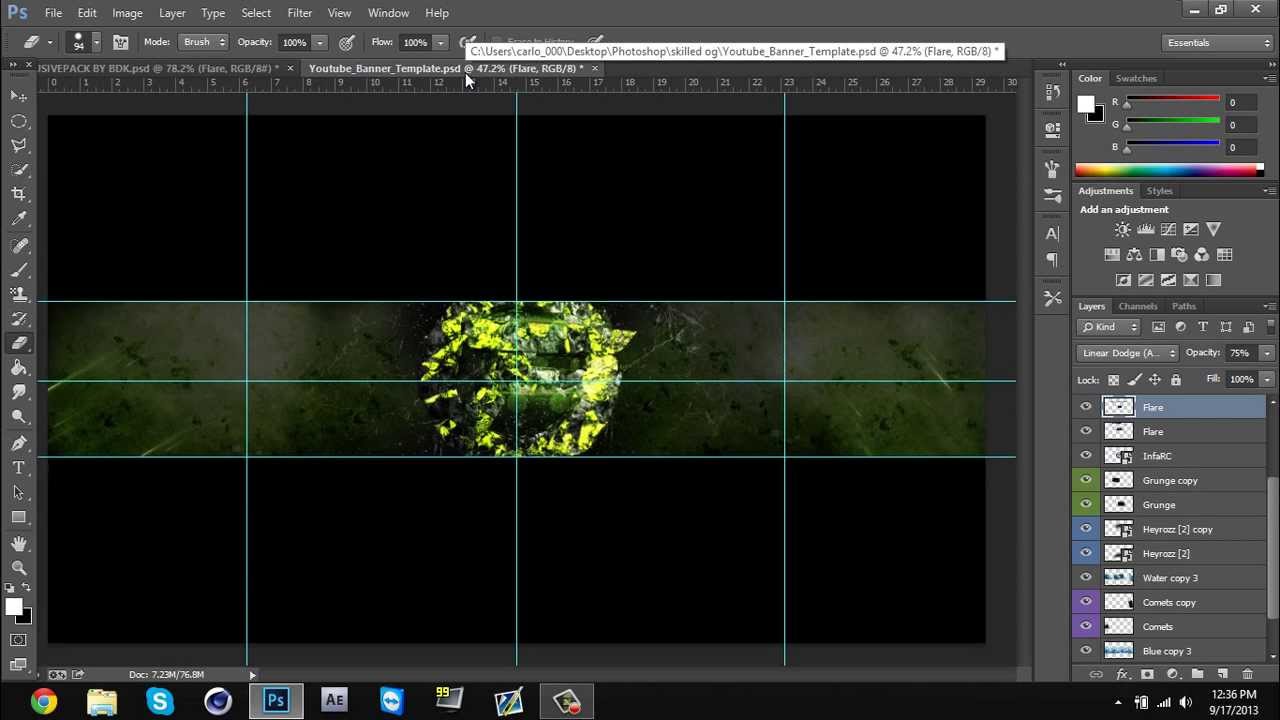Click the Delete layer trash icon
The height and width of the screenshot is (720, 1280).
pos(1247,675)
